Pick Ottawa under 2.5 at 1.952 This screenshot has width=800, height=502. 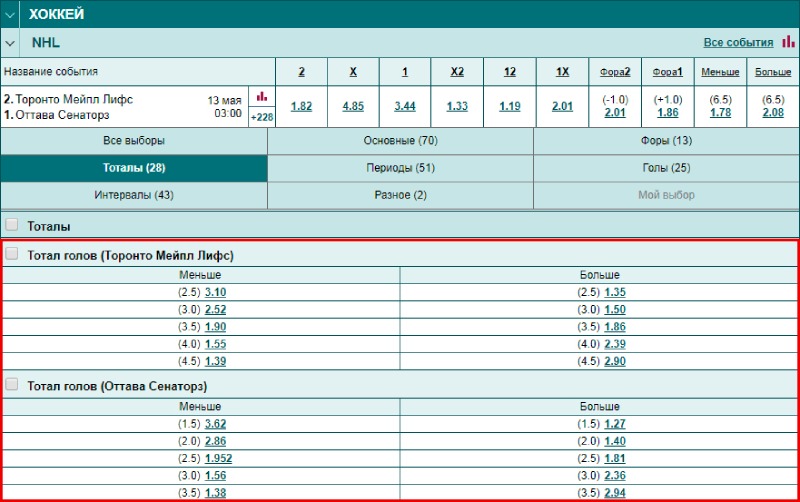(218, 459)
